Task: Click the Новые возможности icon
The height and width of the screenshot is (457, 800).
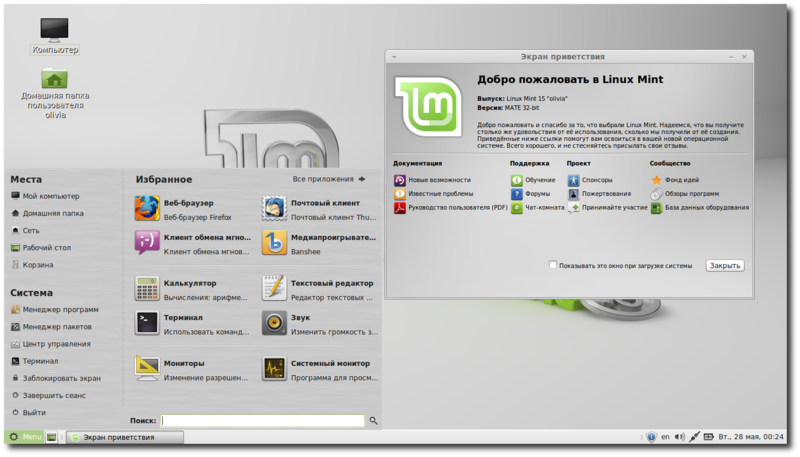Action: tap(400, 180)
